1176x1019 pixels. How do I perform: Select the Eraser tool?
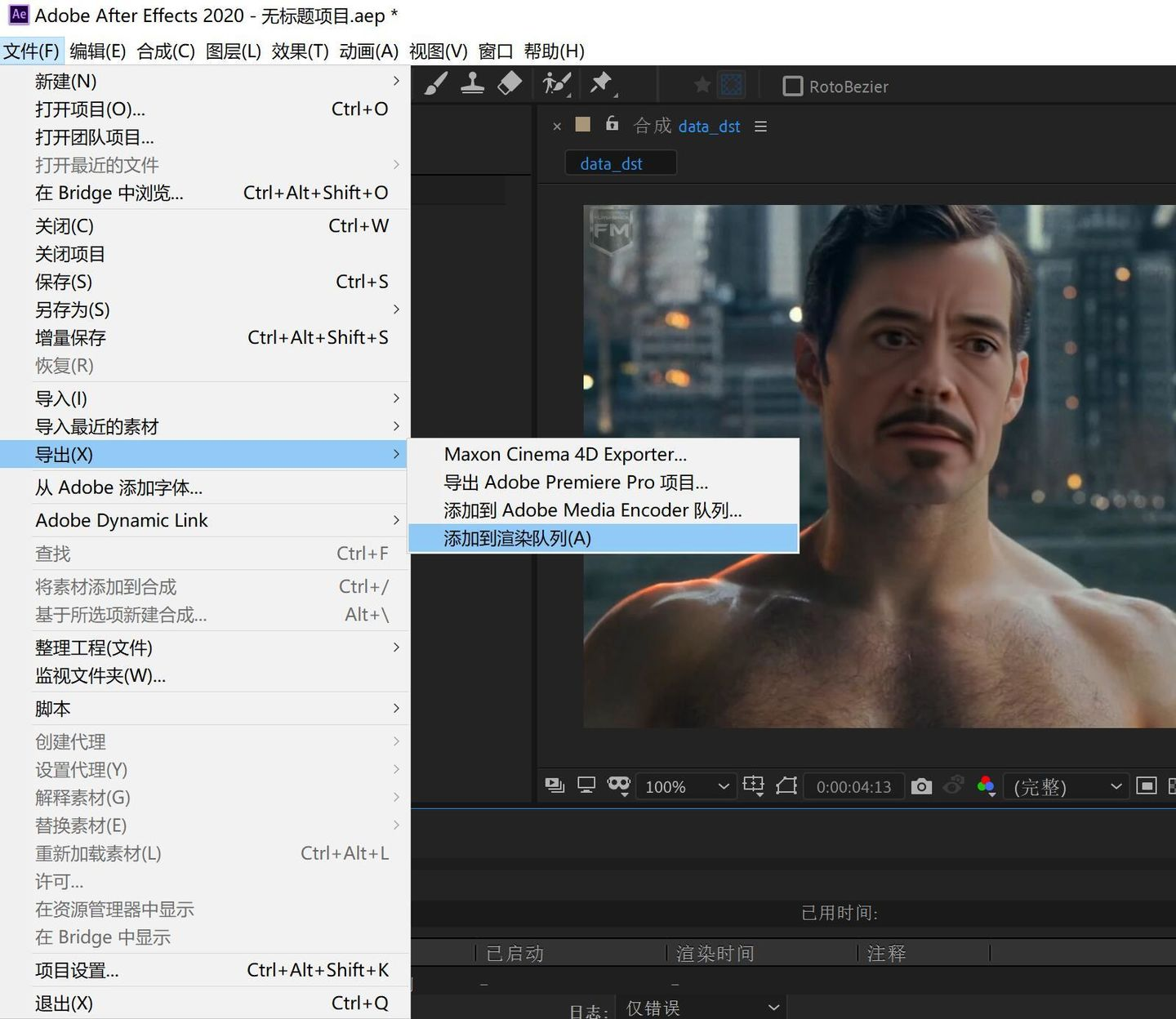pyautogui.click(x=510, y=83)
